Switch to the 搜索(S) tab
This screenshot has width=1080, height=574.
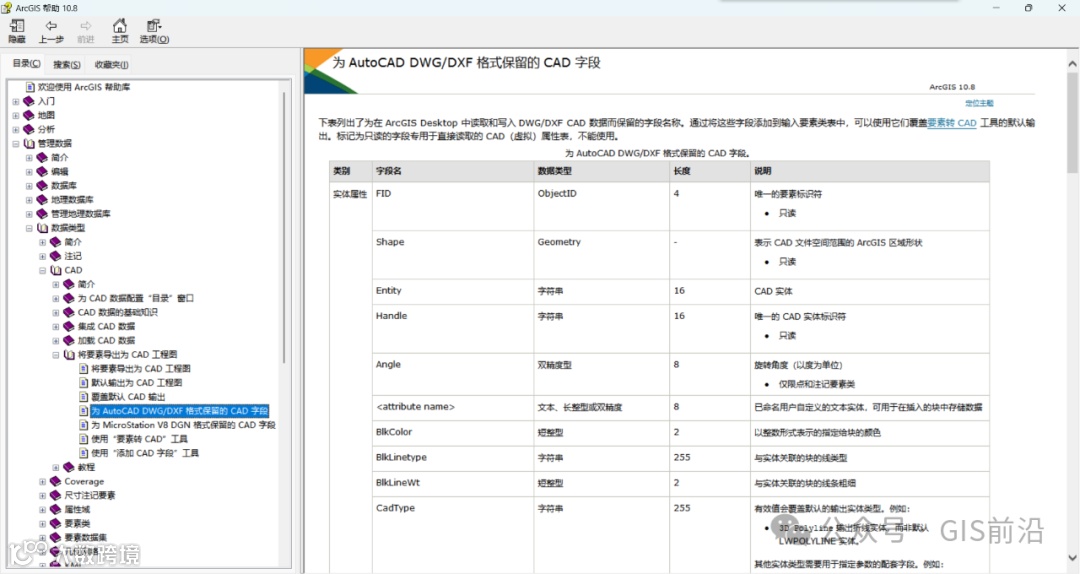[67, 64]
